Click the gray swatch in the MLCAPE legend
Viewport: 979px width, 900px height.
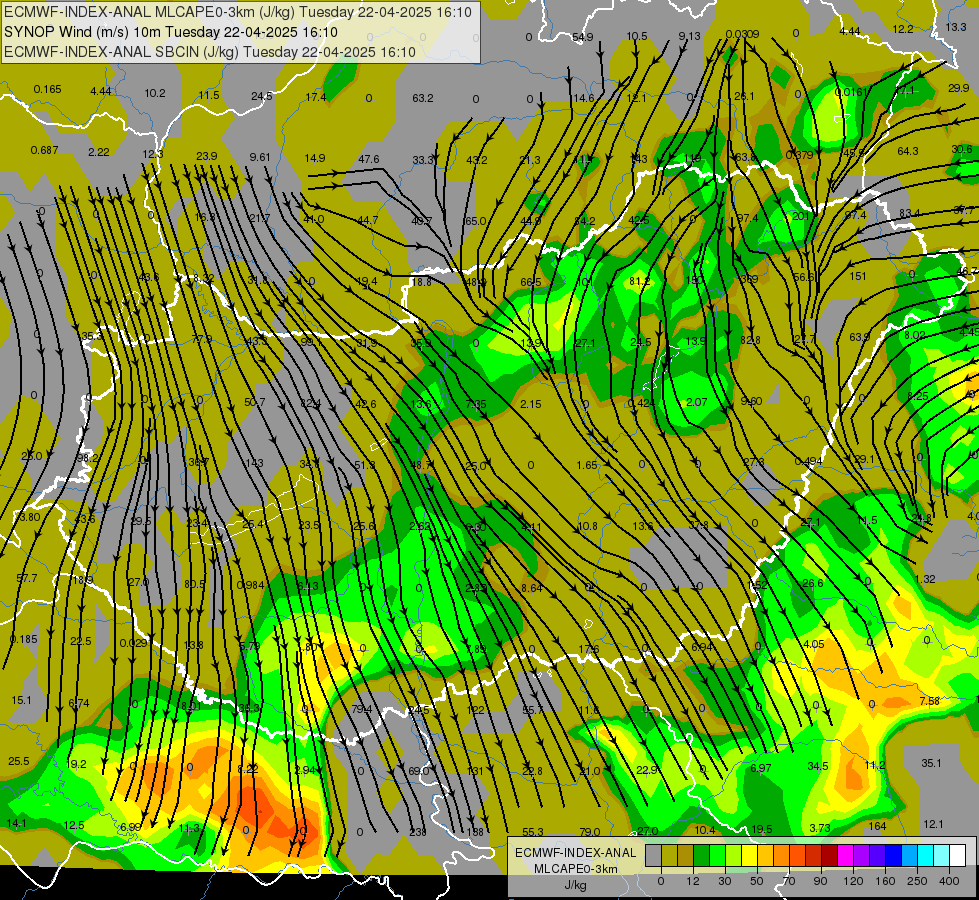coord(654,855)
